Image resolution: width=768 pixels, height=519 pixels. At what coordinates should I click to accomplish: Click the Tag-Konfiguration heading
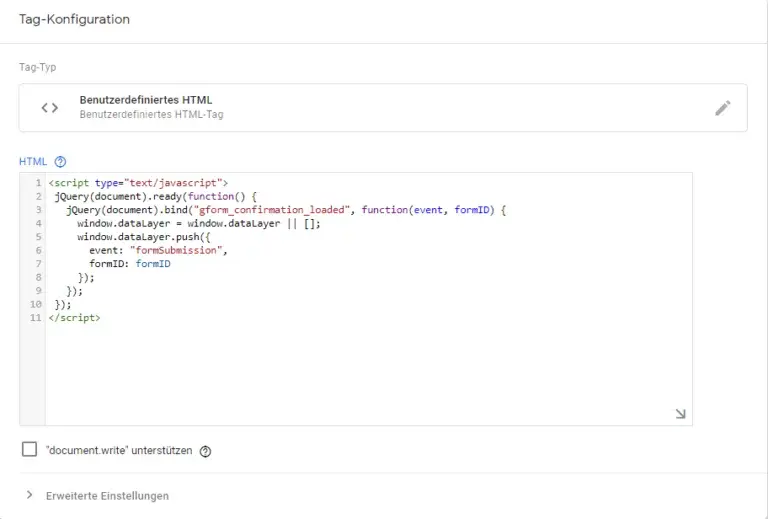(x=74, y=19)
